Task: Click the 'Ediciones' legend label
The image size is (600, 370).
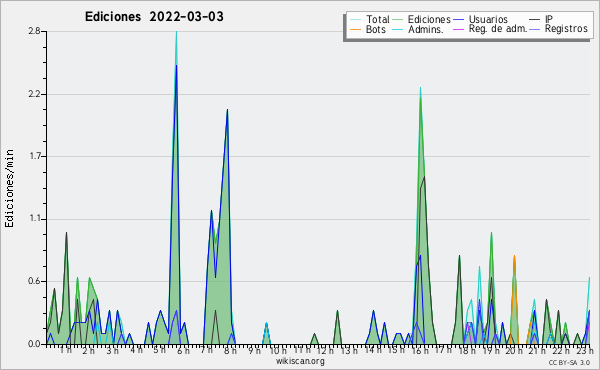Action: click(429, 19)
